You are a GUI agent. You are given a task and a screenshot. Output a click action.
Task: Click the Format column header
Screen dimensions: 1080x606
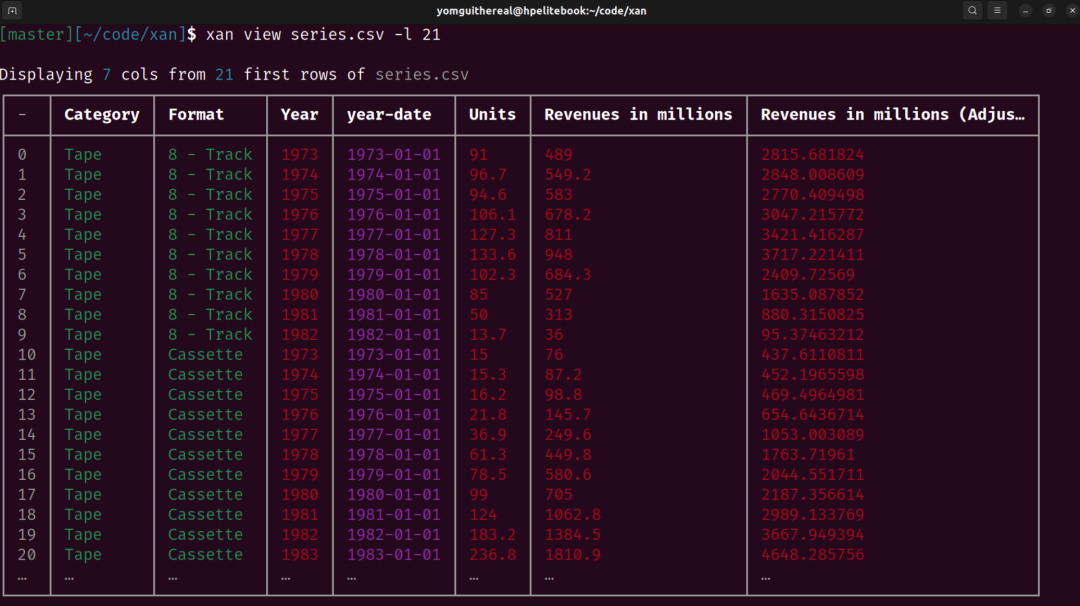pyautogui.click(x=196, y=115)
